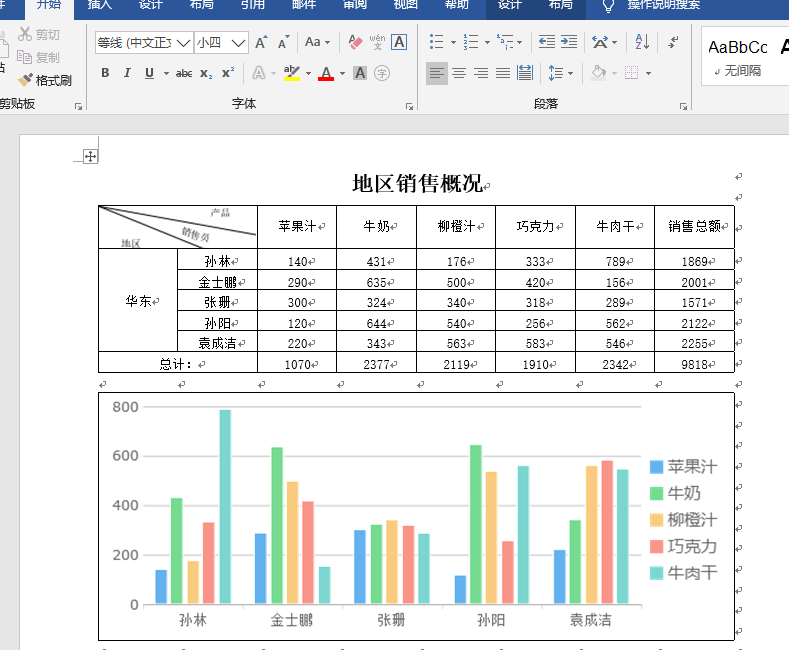Decrease paragraph indent
Viewport: 789px width, 650px height.
(546, 42)
